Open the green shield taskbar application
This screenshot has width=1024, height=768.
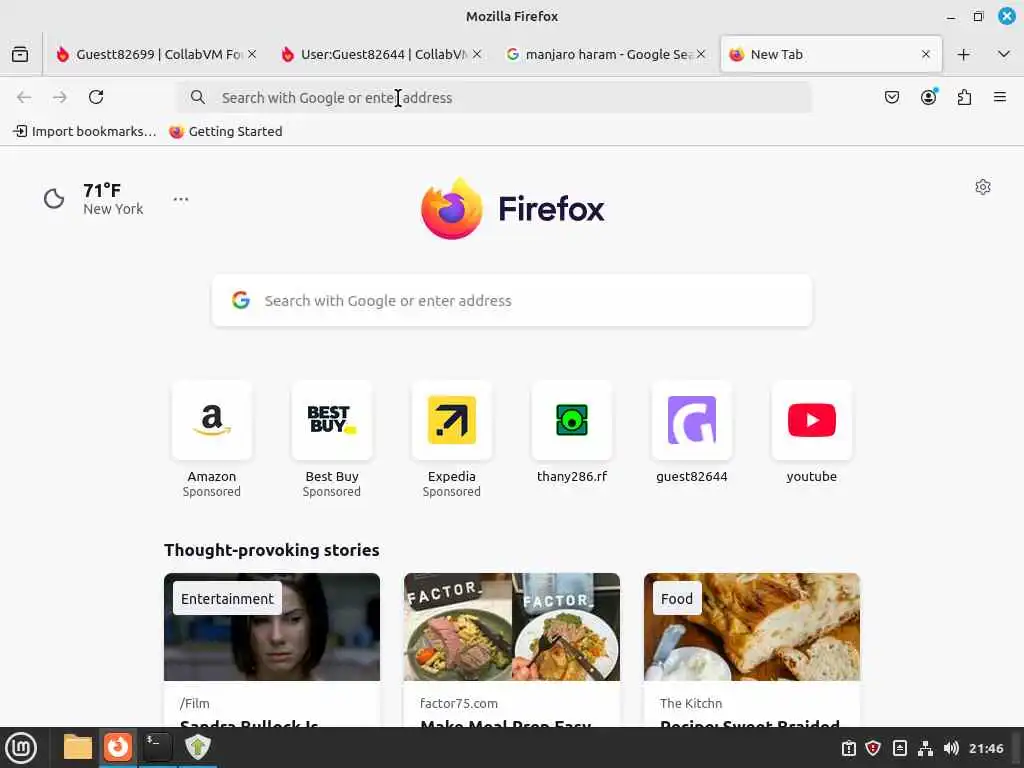pos(197,746)
